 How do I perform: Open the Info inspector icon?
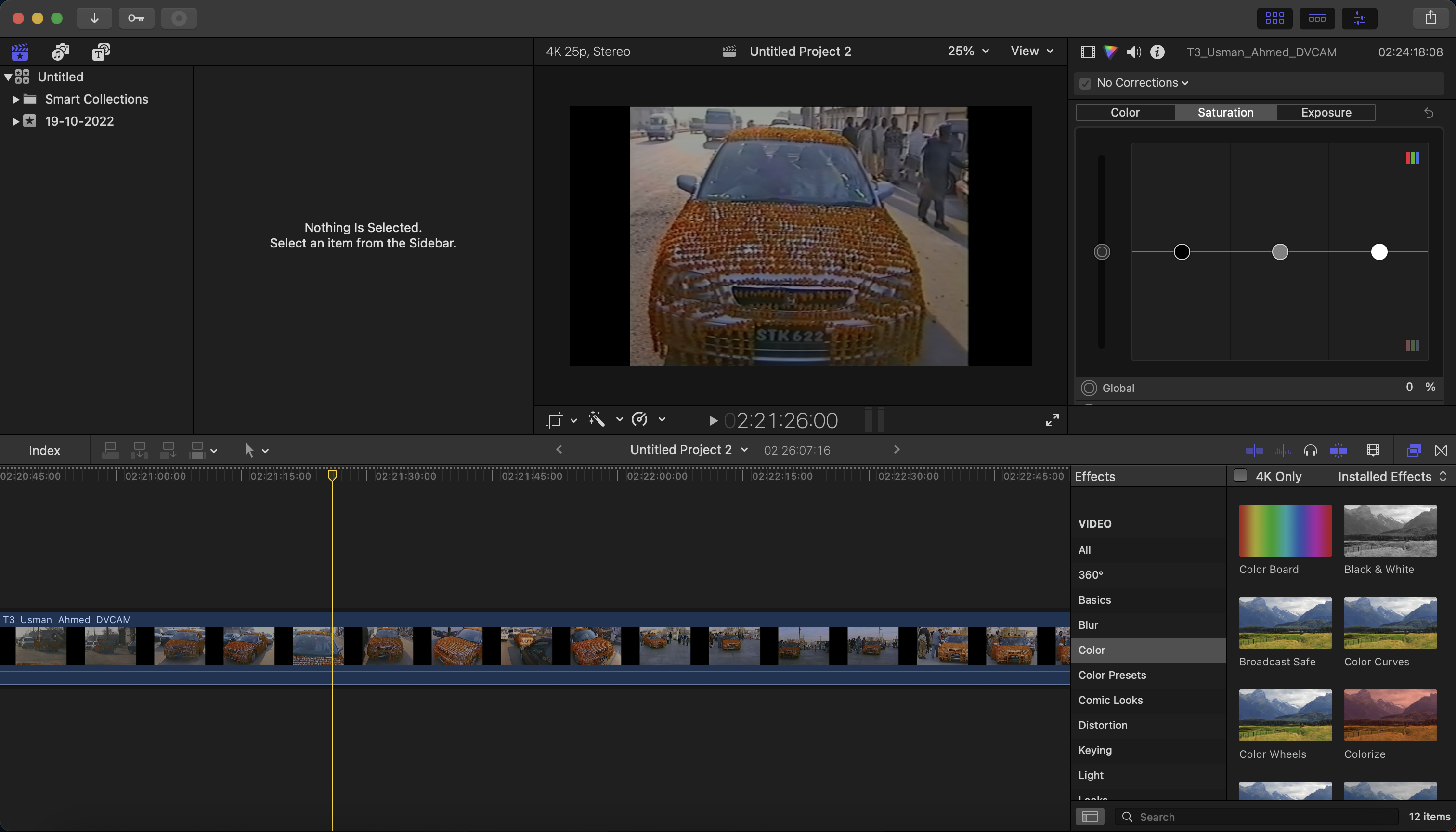[x=1157, y=52]
